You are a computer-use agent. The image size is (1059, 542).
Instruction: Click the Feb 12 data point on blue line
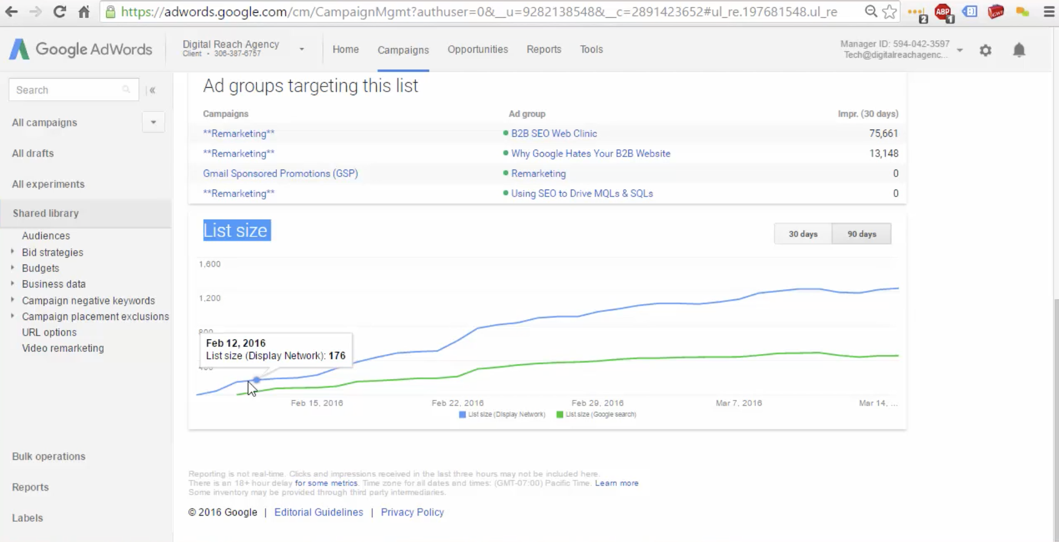257,380
